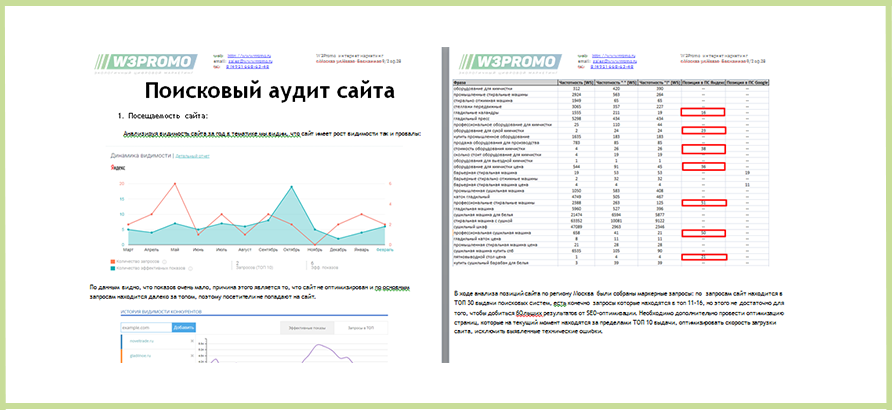Click the ИСТОРИЯ ВИДИМОСТИ КОНКУРЕНТОВ heading
Screen dimensions: 892x410
(162, 312)
